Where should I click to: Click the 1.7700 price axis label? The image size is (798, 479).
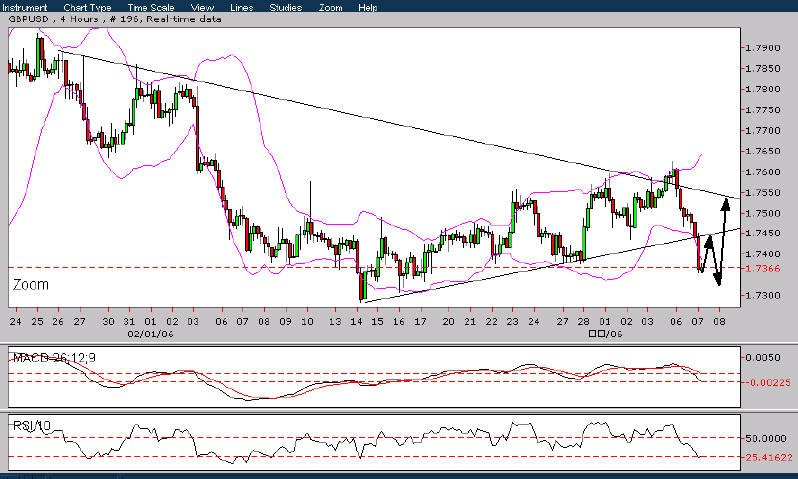762,131
